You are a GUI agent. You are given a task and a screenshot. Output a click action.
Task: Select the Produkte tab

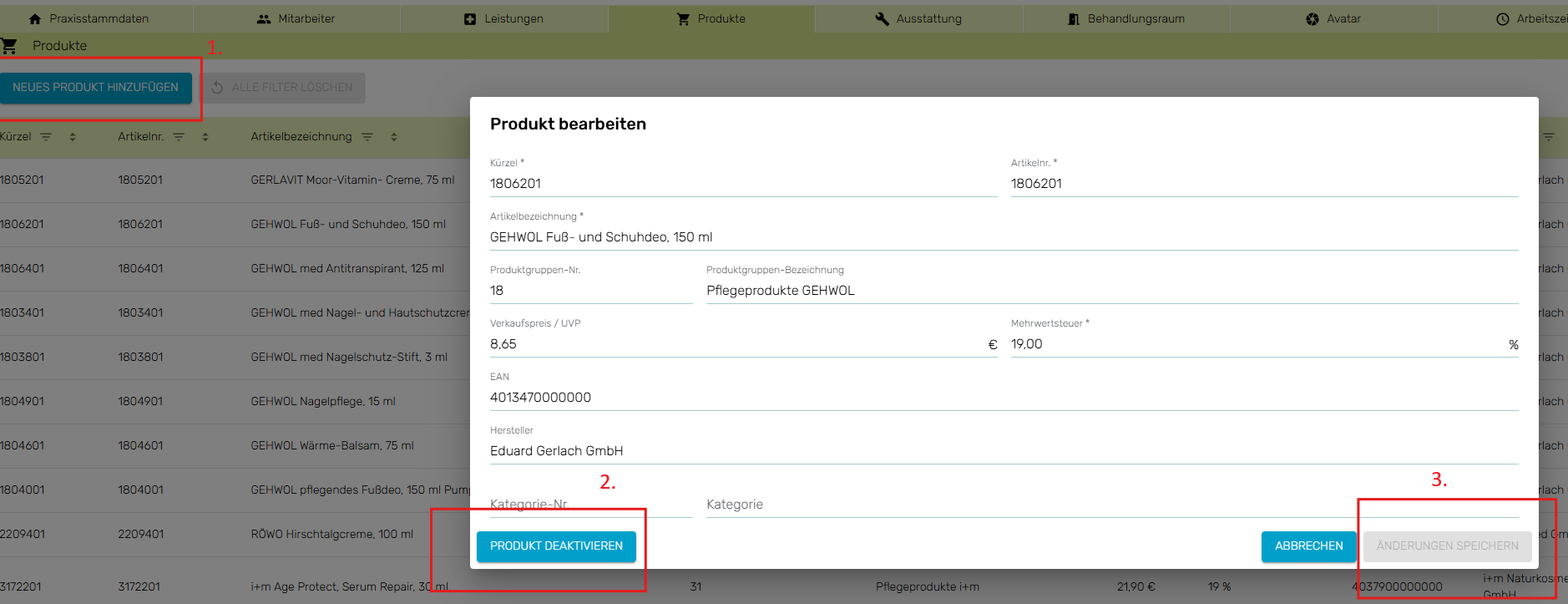[x=711, y=18]
